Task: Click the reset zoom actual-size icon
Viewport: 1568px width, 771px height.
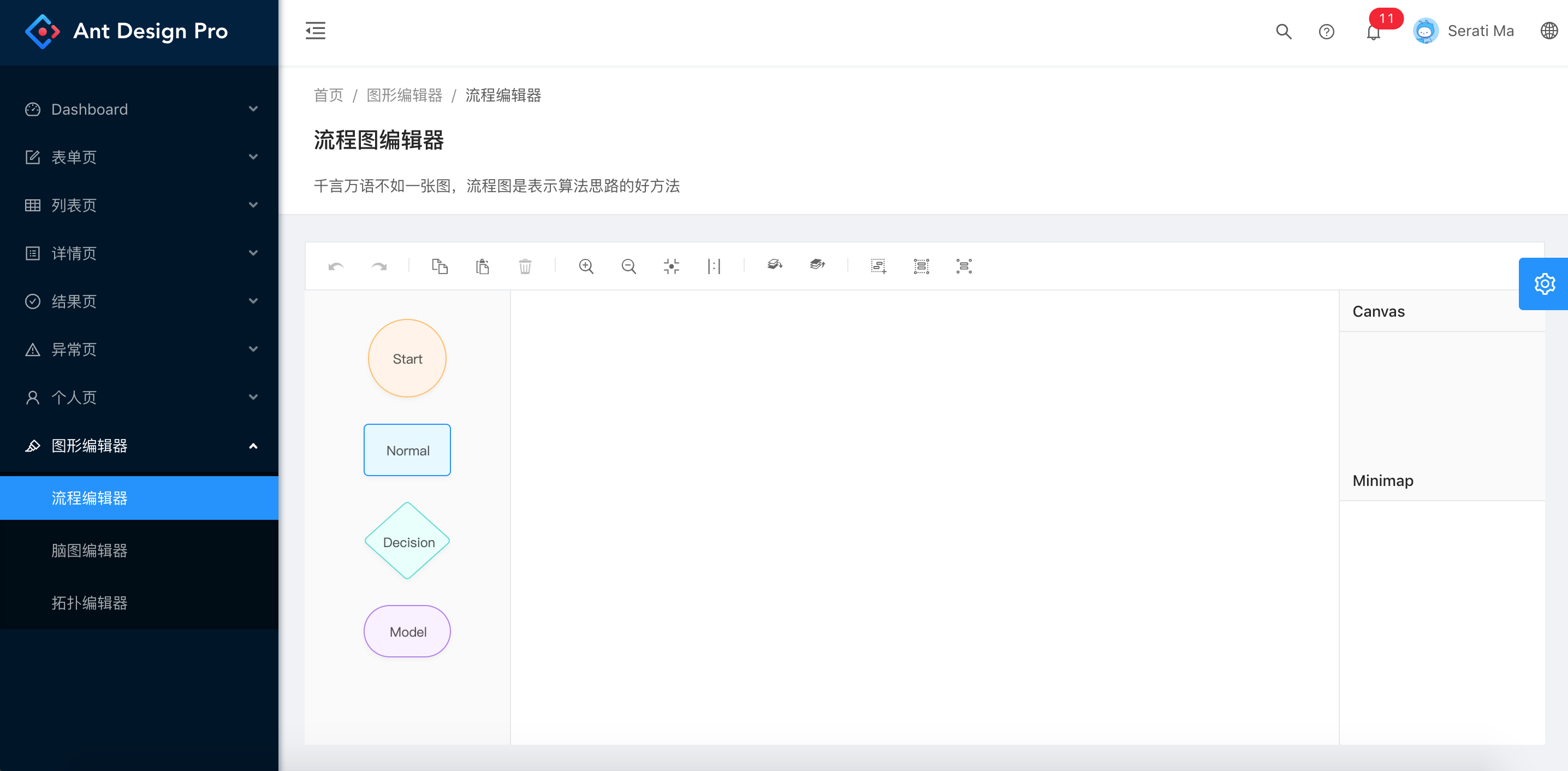Action: (714, 266)
